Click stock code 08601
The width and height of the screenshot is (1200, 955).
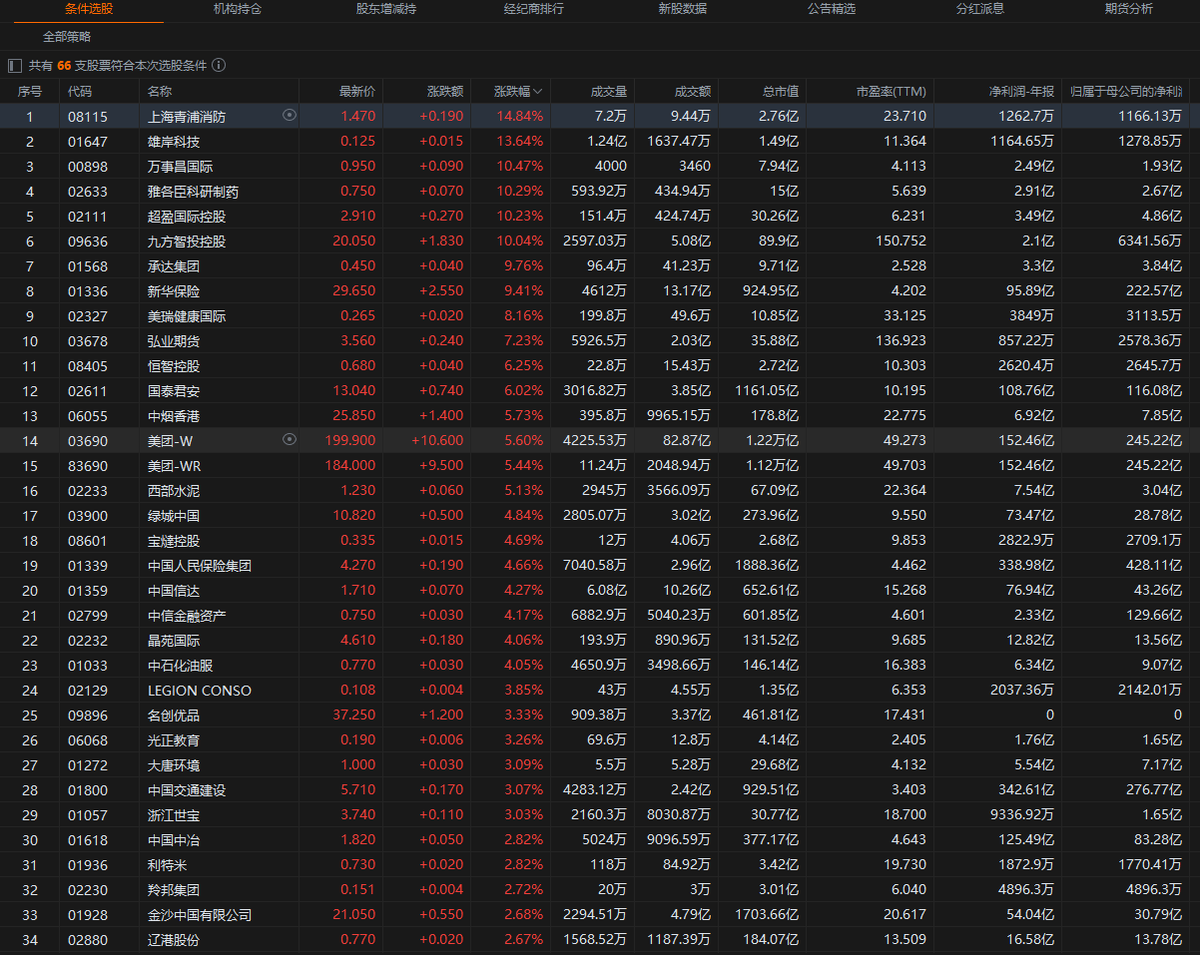[87, 540]
